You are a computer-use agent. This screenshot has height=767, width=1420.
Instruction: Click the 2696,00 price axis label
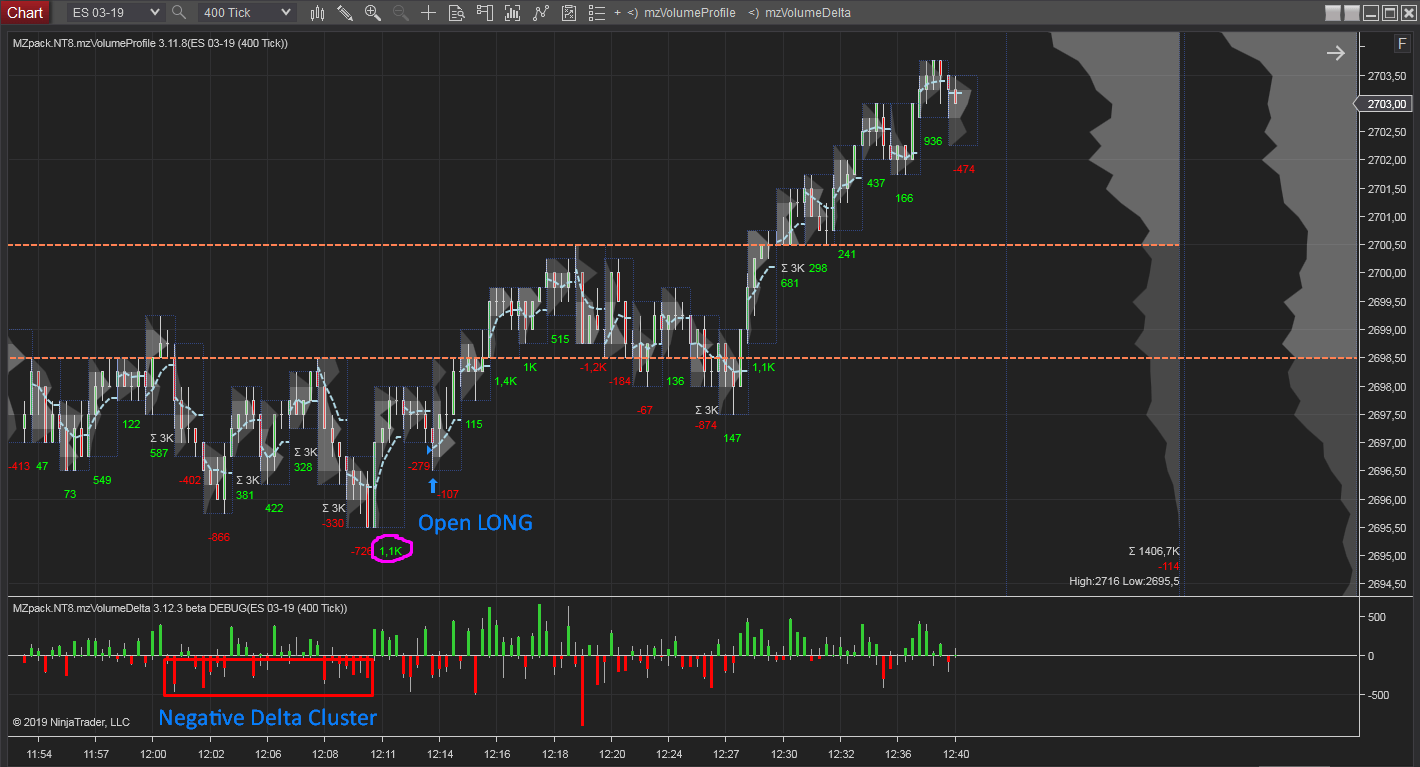[x=1387, y=500]
